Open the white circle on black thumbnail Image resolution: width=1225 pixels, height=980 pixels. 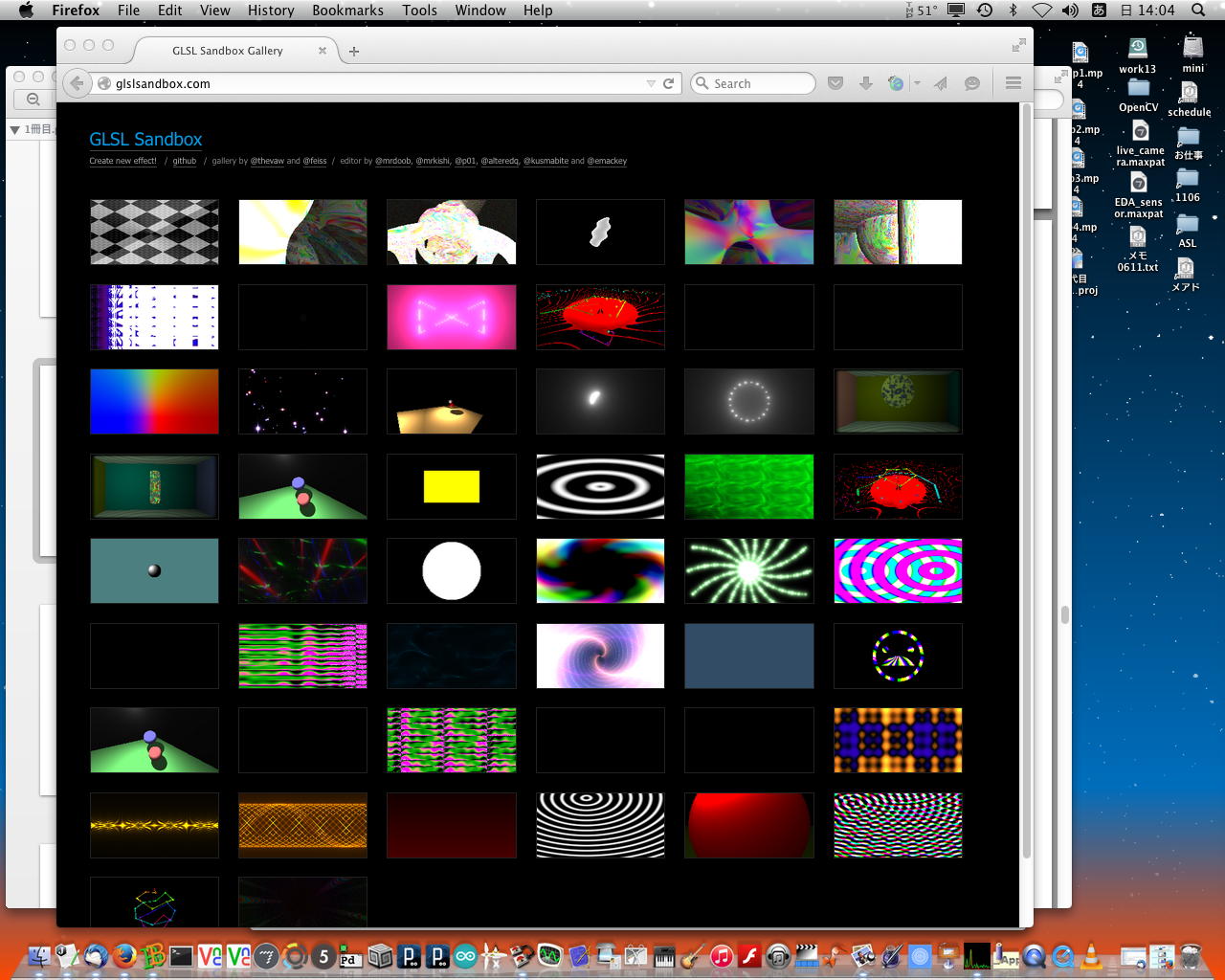tap(452, 570)
